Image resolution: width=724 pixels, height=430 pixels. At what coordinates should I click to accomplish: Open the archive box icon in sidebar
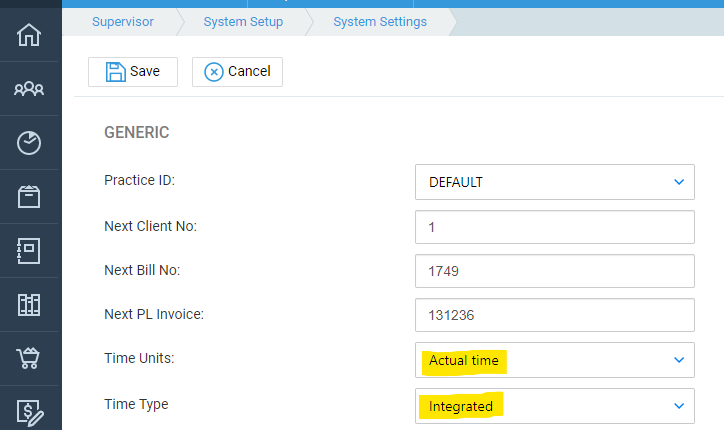[29, 197]
